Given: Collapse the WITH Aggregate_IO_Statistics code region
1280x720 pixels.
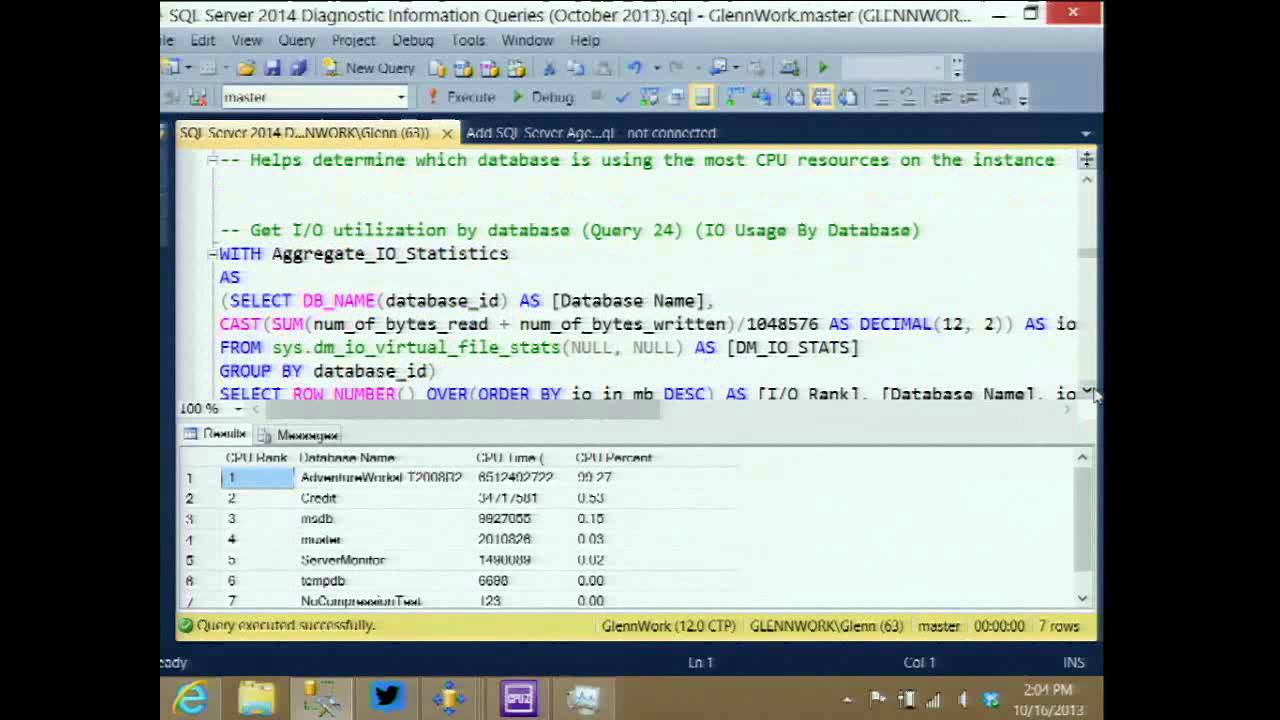Looking at the screenshot, I should click(212, 254).
